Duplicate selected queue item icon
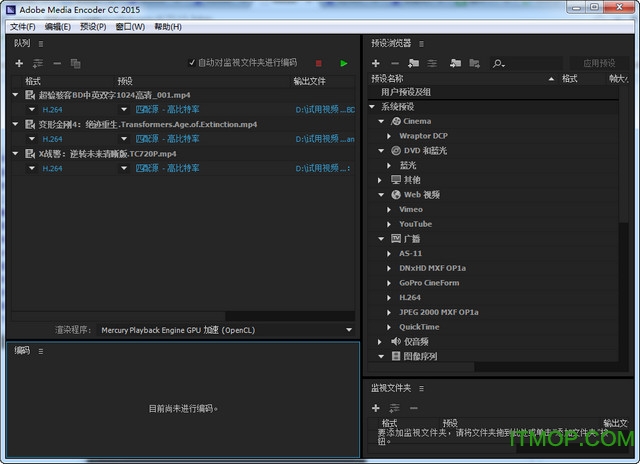This screenshot has height=464, width=640. 76,64
